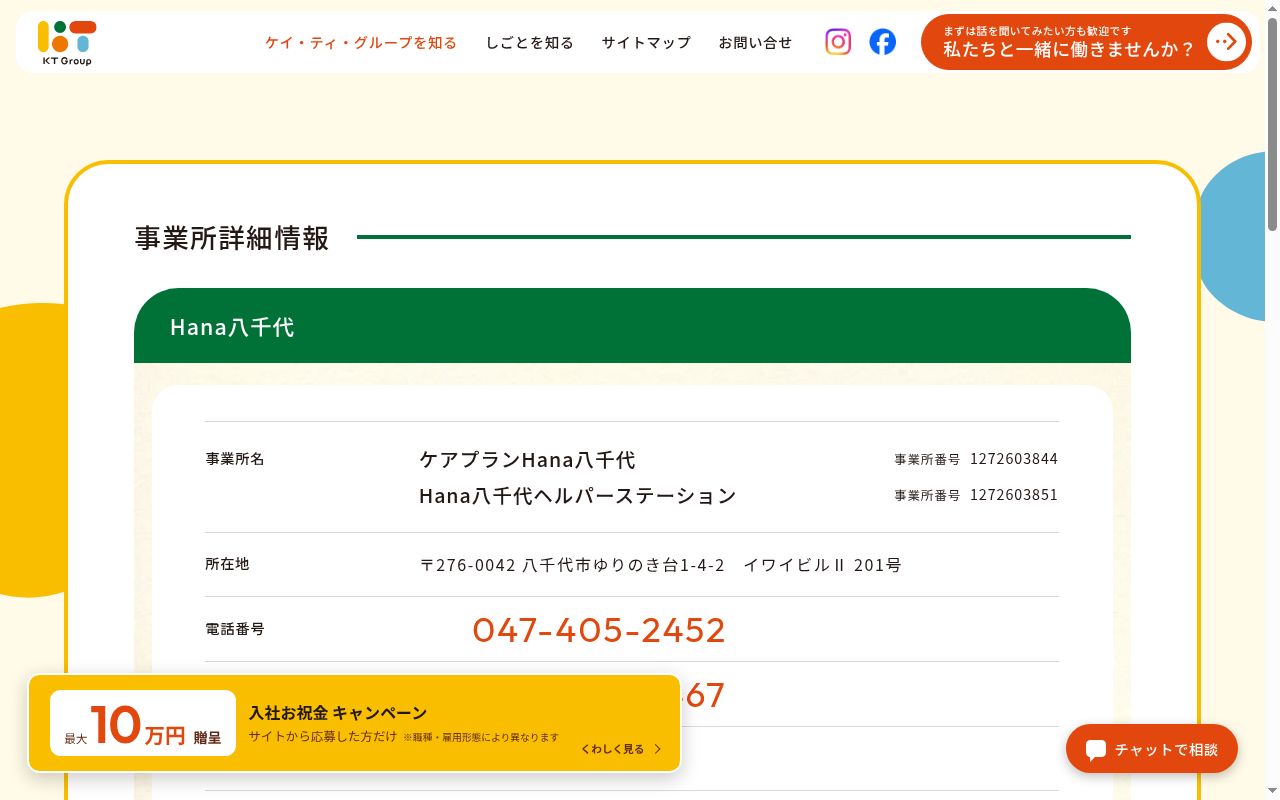
Task: Click the chat bubble icon
Action: [1096, 750]
